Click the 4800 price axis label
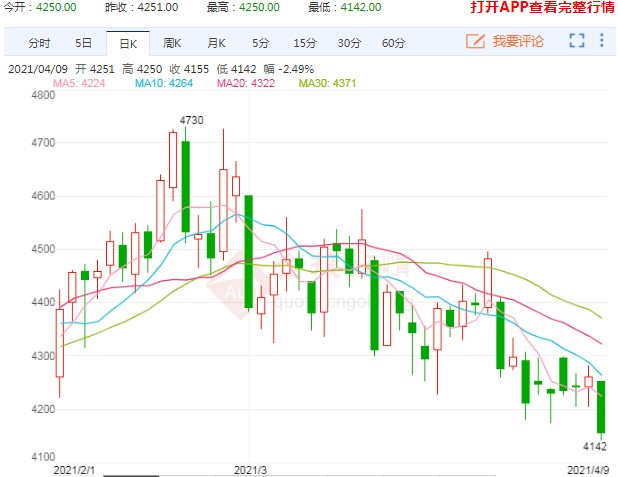This screenshot has height=477, width=618. pyautogui.click(x=43, y=95)
